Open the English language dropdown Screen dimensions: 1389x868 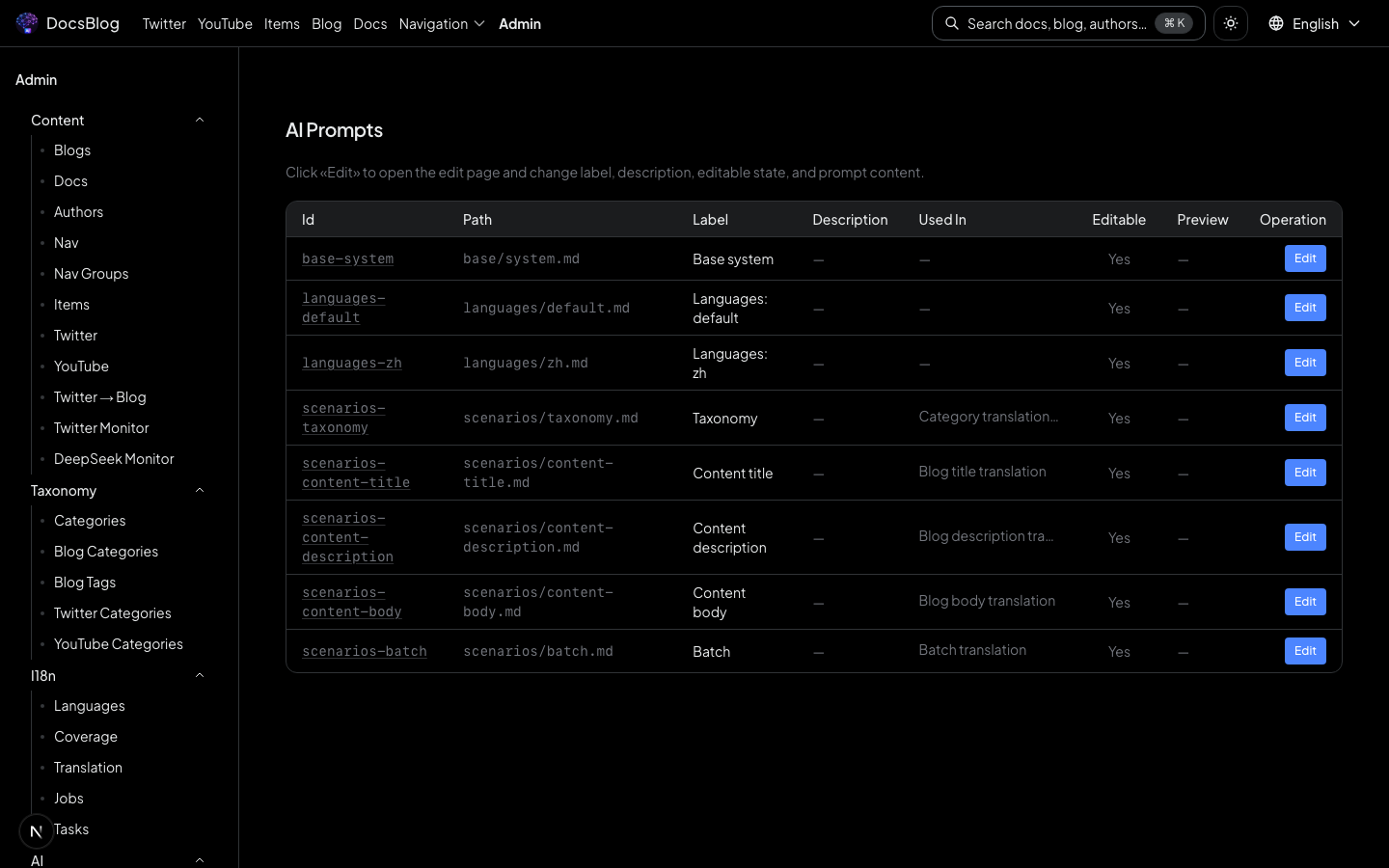1315,23
